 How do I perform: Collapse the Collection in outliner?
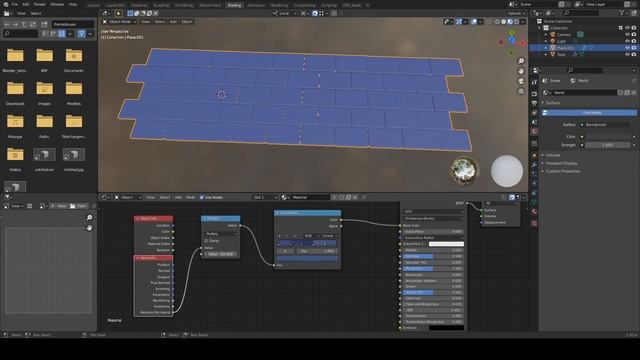point(539,28)
